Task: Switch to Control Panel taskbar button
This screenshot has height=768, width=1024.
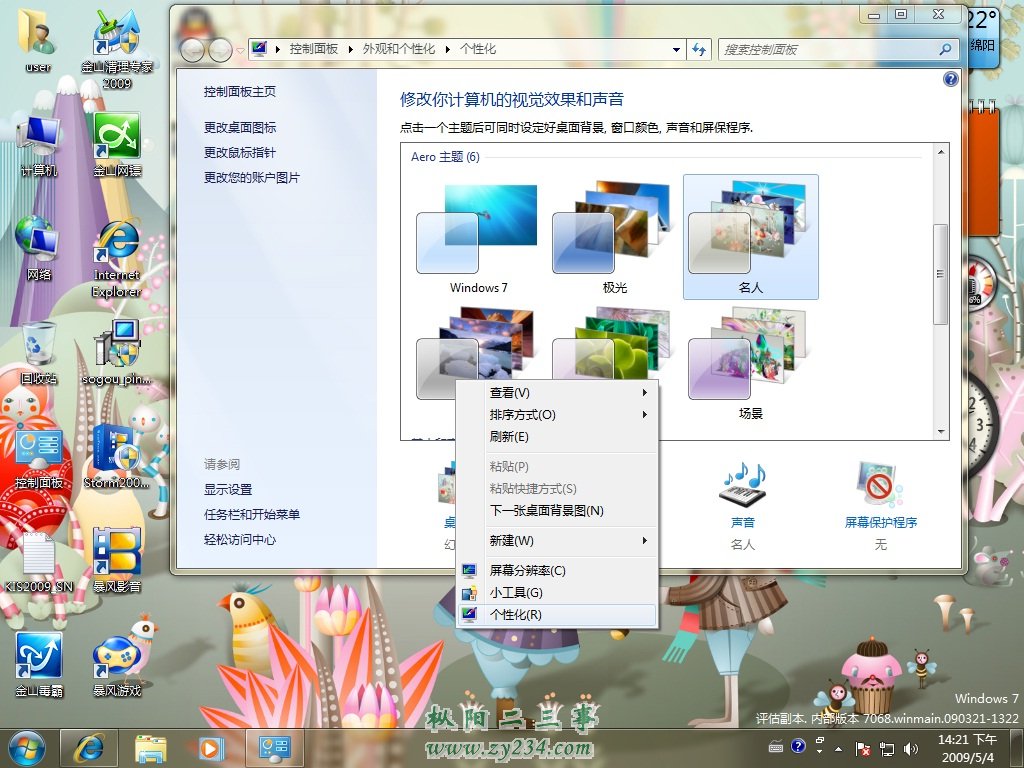Action: (274, 748)
